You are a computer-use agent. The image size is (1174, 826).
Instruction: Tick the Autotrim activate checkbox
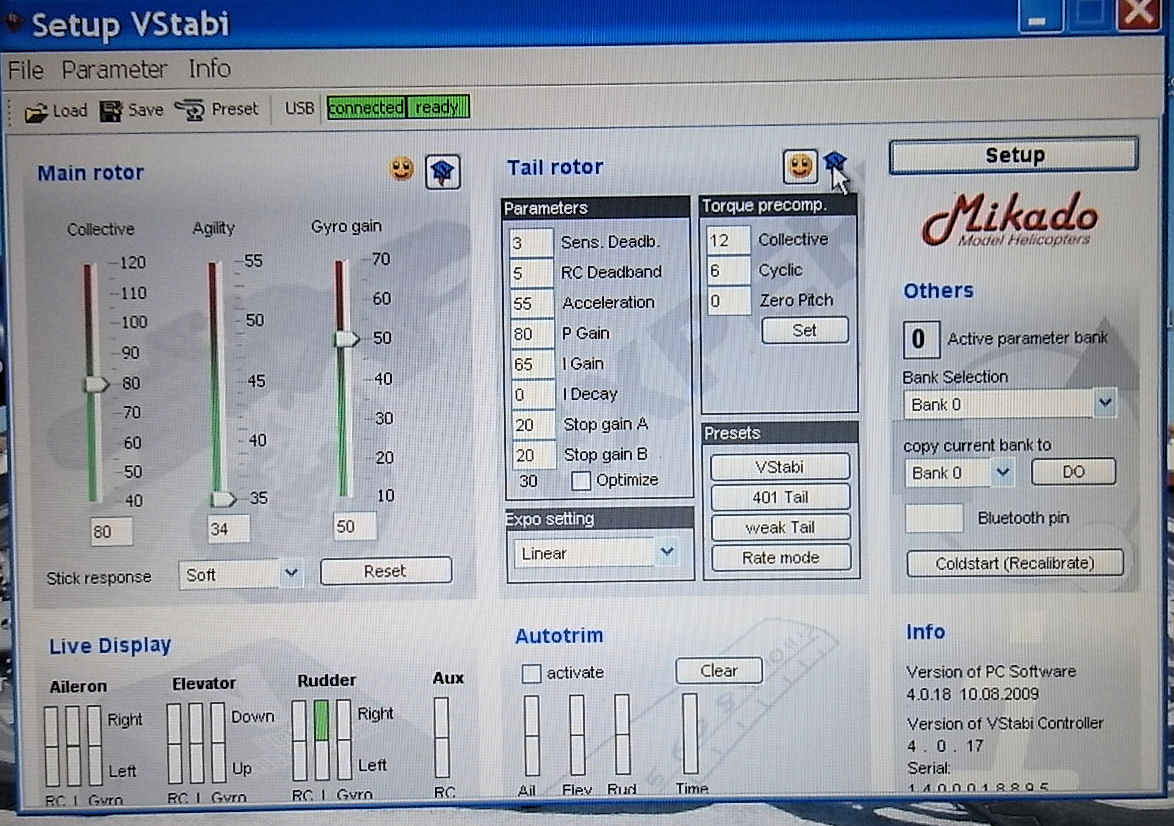coord(531,673)
